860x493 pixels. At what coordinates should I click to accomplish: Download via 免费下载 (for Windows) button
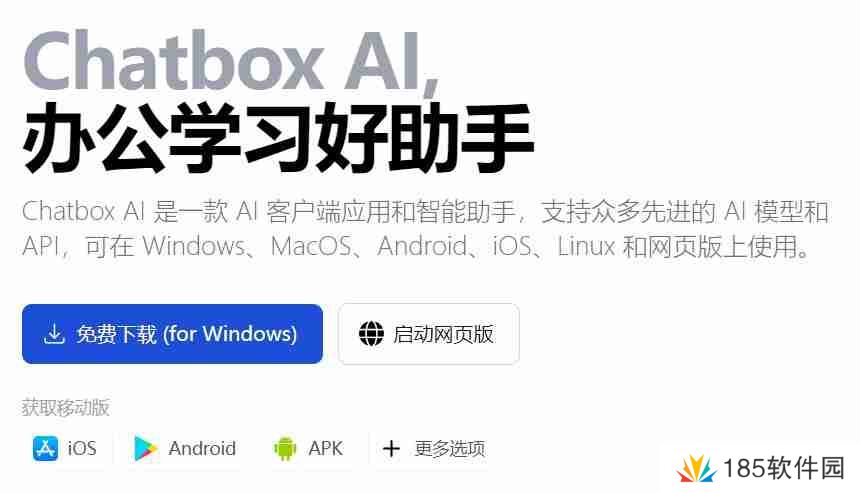[172, 334]
